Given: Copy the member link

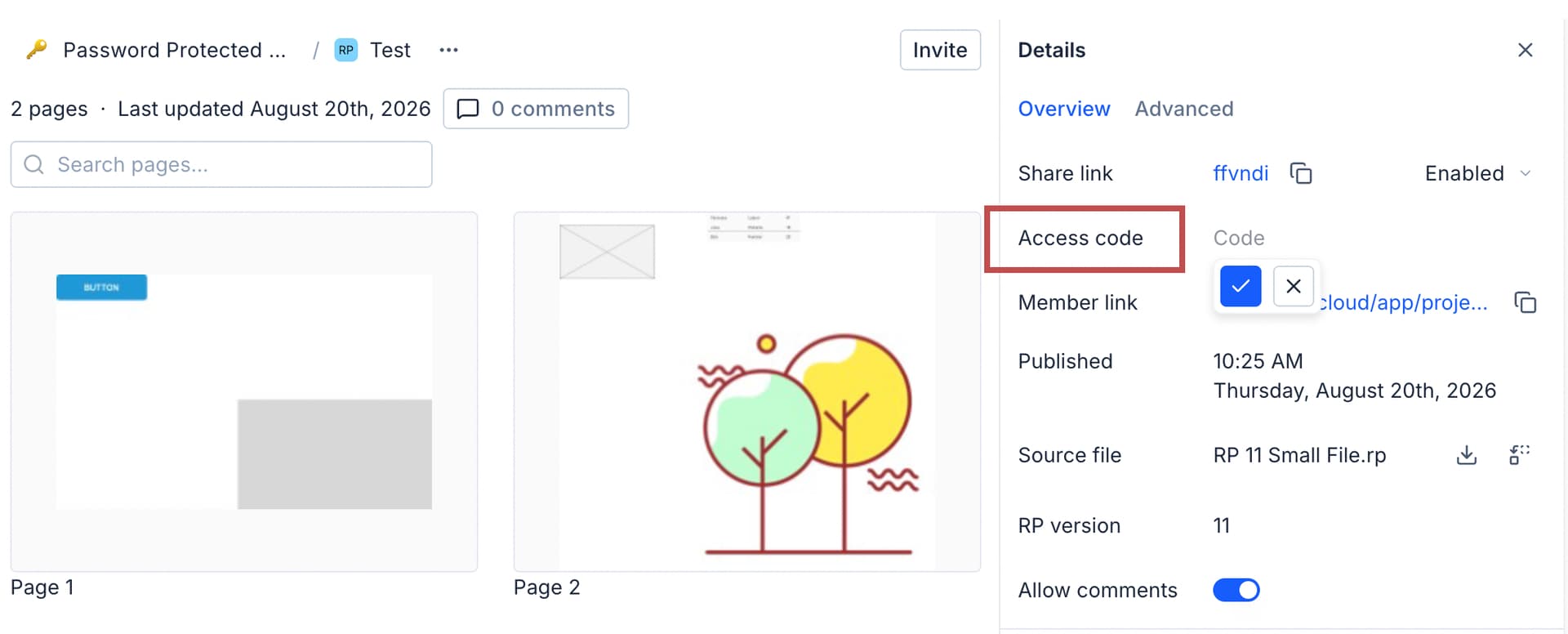Looking at the screenshot, I should point(1525,302).
